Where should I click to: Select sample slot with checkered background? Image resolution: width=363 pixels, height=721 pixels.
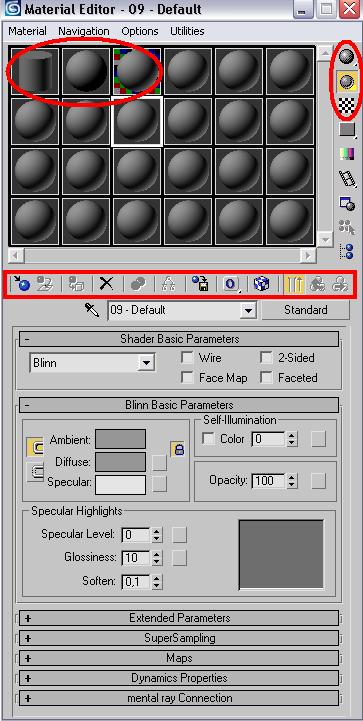pos(137,72)
